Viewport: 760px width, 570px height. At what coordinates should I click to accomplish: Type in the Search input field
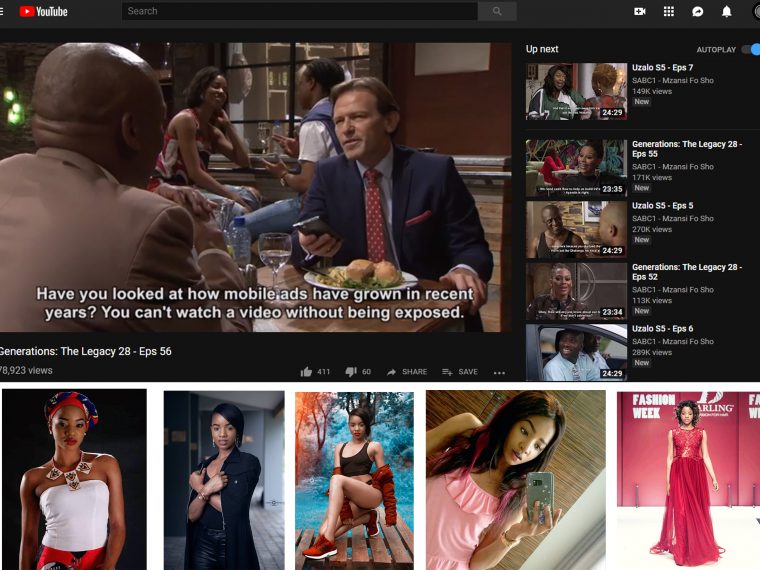tap(298, 11)
